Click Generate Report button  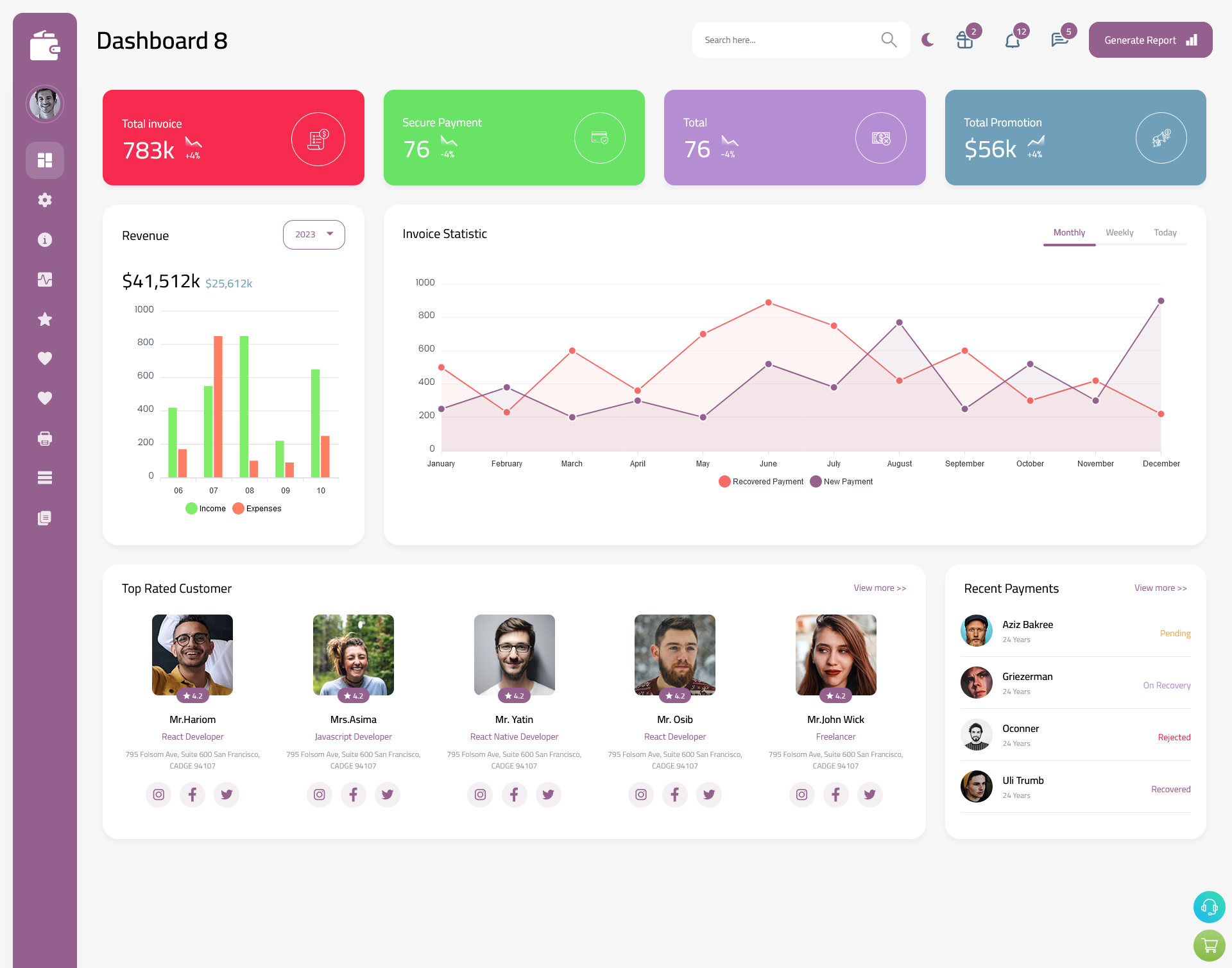1148,40
